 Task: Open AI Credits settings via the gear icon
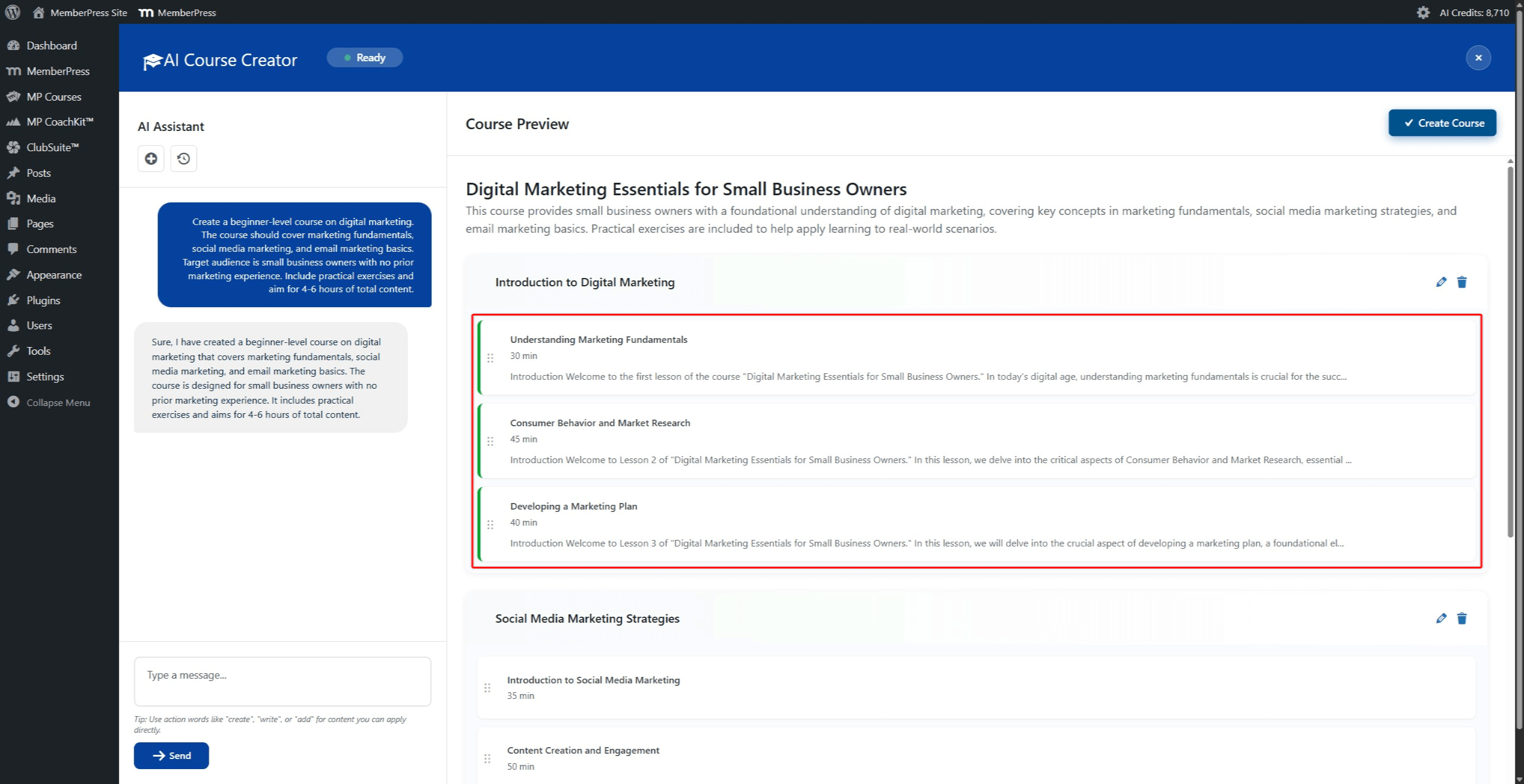coord(1423,12)
